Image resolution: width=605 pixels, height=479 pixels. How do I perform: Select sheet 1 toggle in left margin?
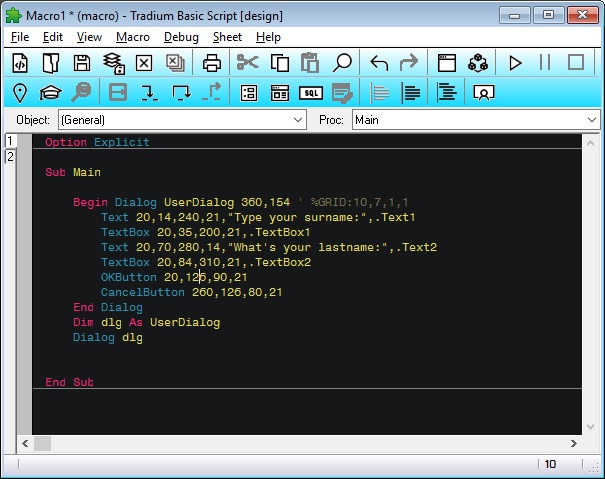pos(10,141)
